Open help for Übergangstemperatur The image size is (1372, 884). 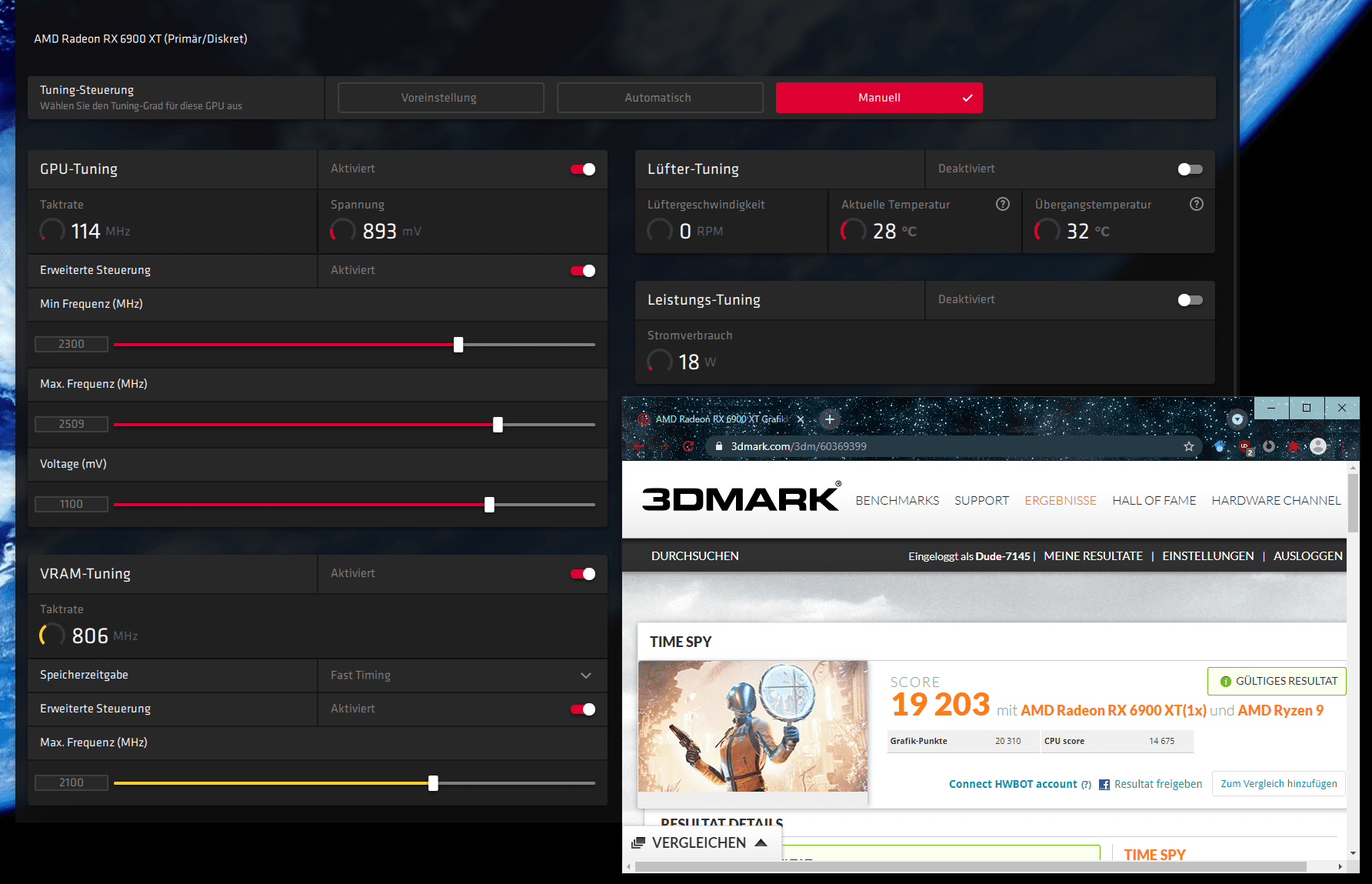1197,204
